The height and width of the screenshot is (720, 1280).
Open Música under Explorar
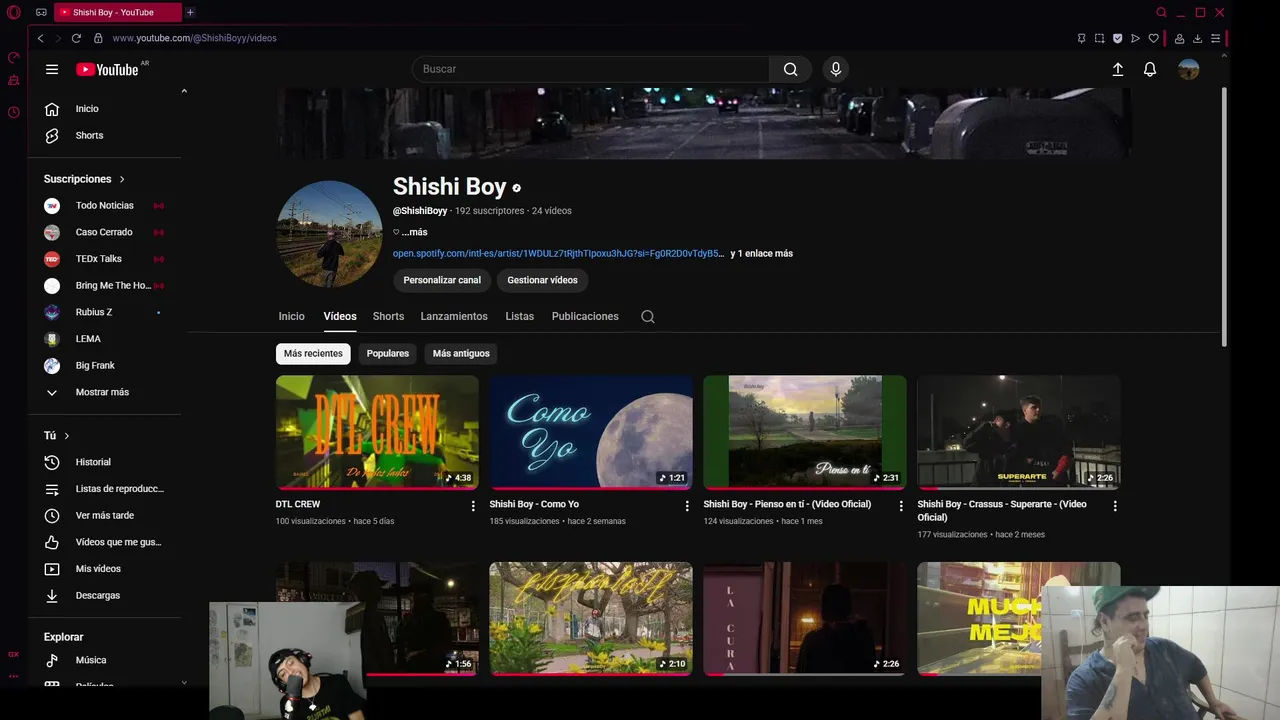click(x=104, y=660)
